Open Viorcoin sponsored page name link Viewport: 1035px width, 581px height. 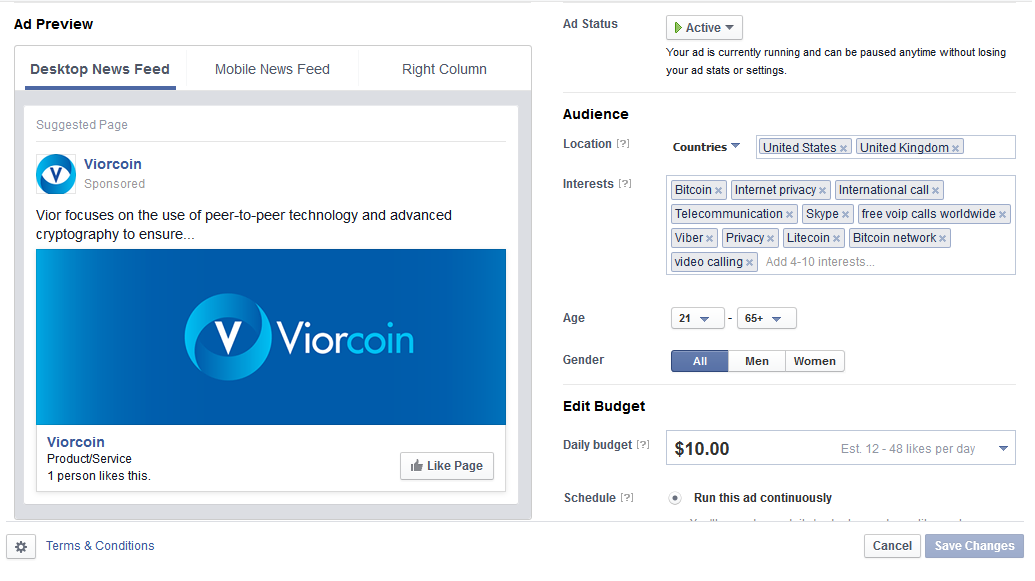point(113,164)
